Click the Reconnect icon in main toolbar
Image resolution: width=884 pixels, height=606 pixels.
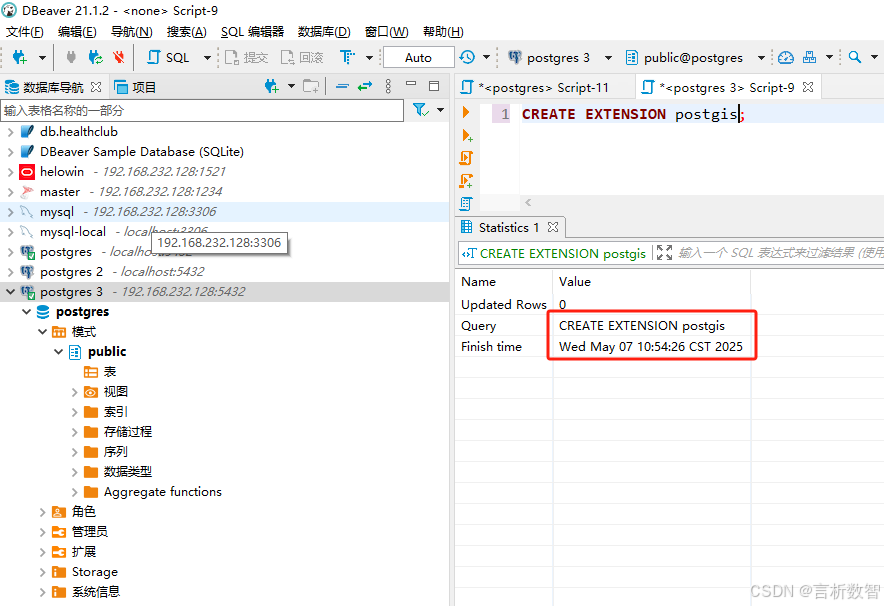(95, 57)
